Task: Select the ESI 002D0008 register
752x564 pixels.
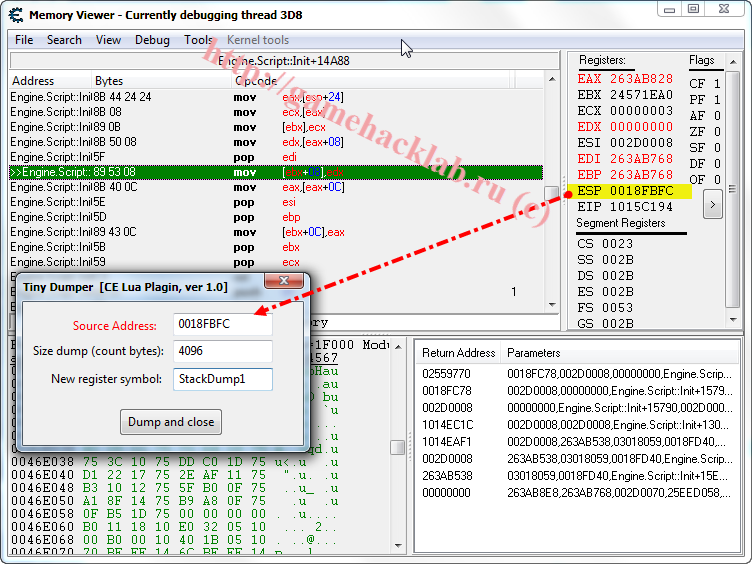Action: 625,143
